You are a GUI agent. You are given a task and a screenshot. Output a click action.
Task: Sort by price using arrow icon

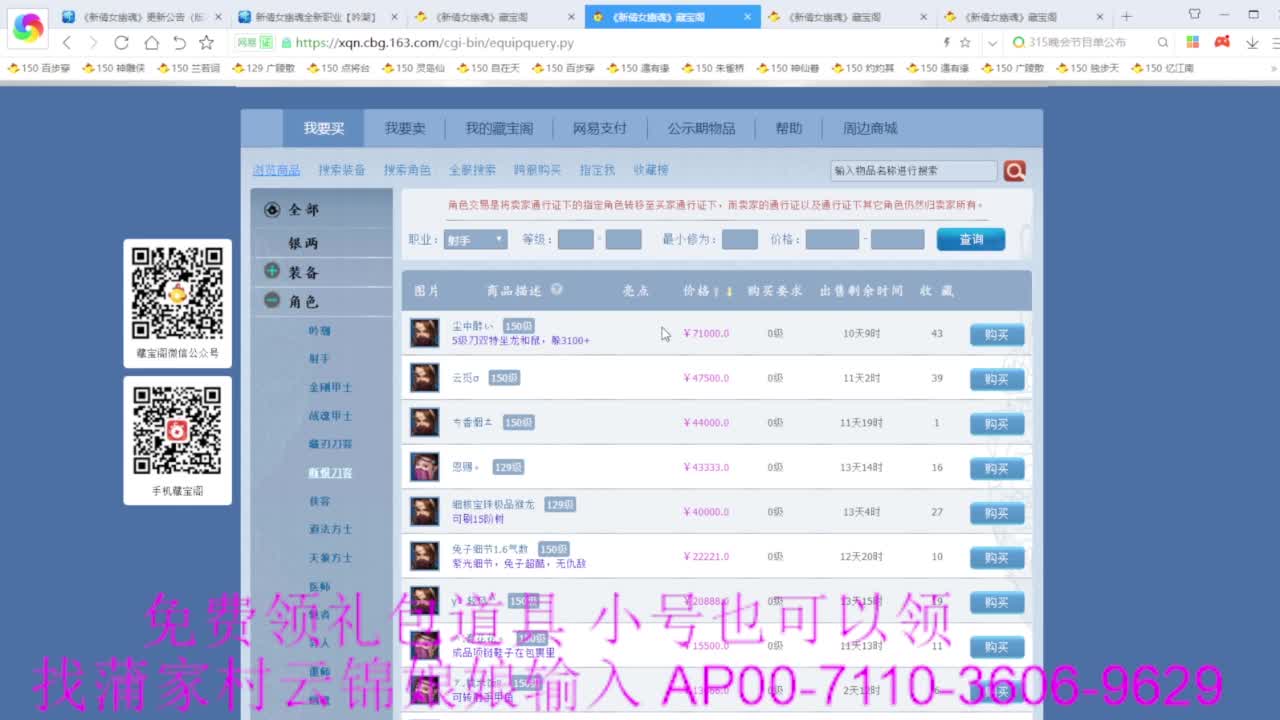(729, 291)
